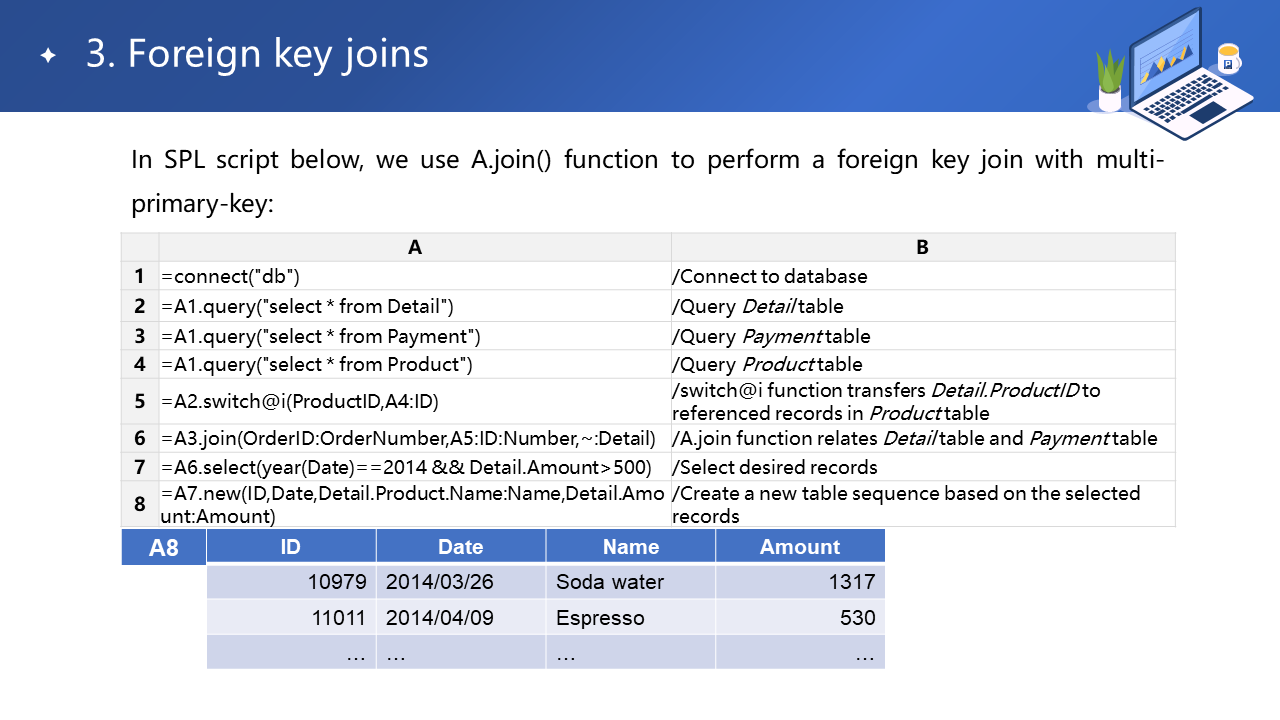Click the potted plant illustration
The image size is (1280, 720).
[x=1110, y=82]
